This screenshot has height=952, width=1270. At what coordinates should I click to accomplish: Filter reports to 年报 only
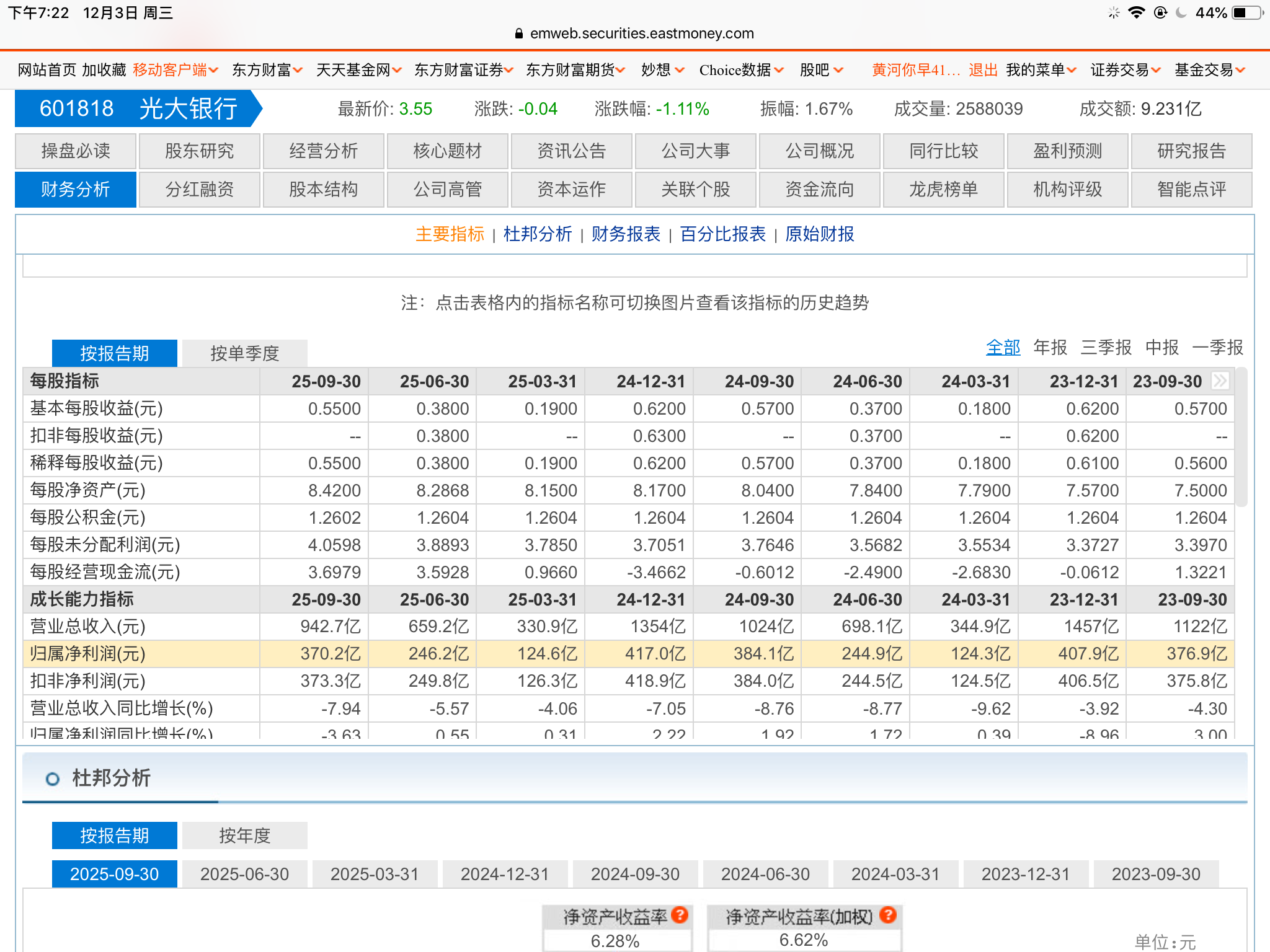(1050, 347)
